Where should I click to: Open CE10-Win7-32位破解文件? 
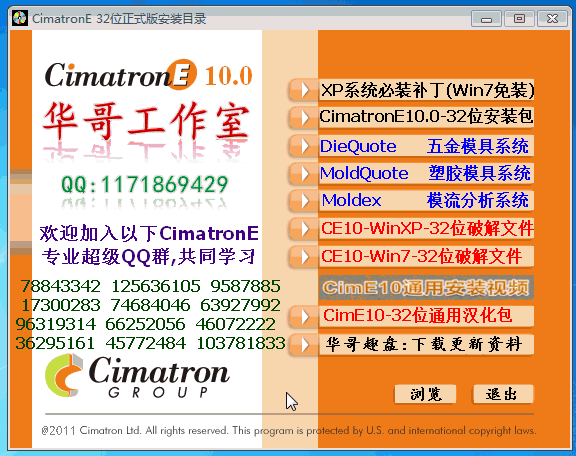click(426, 256)
